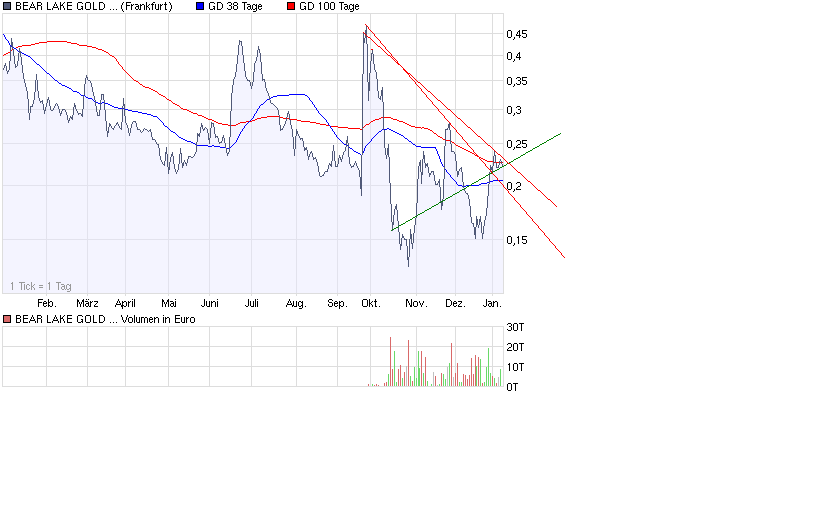Viewport: 840px width, 525px height.
Task: Click the '0,15' price axis value
Action: pyautogui.click(x=517, y=241)
